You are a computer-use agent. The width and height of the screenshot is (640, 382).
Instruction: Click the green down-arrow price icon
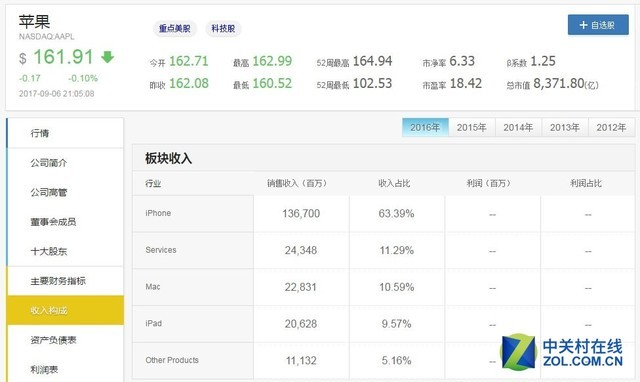coord(107,57)
